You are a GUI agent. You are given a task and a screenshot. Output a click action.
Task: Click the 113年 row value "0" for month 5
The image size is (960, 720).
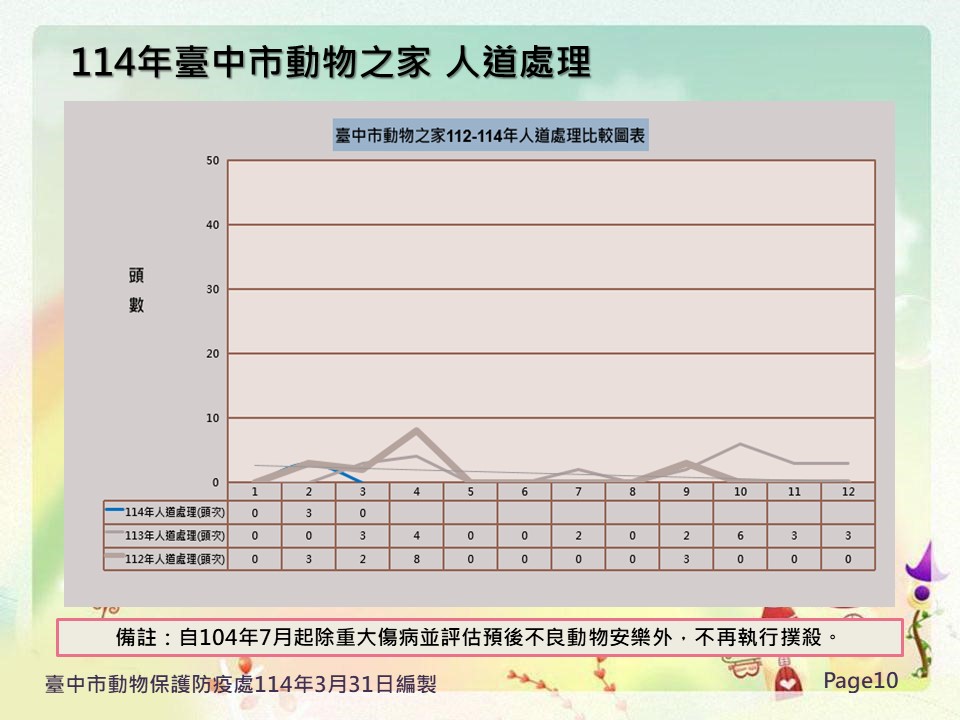pos(470,536)
